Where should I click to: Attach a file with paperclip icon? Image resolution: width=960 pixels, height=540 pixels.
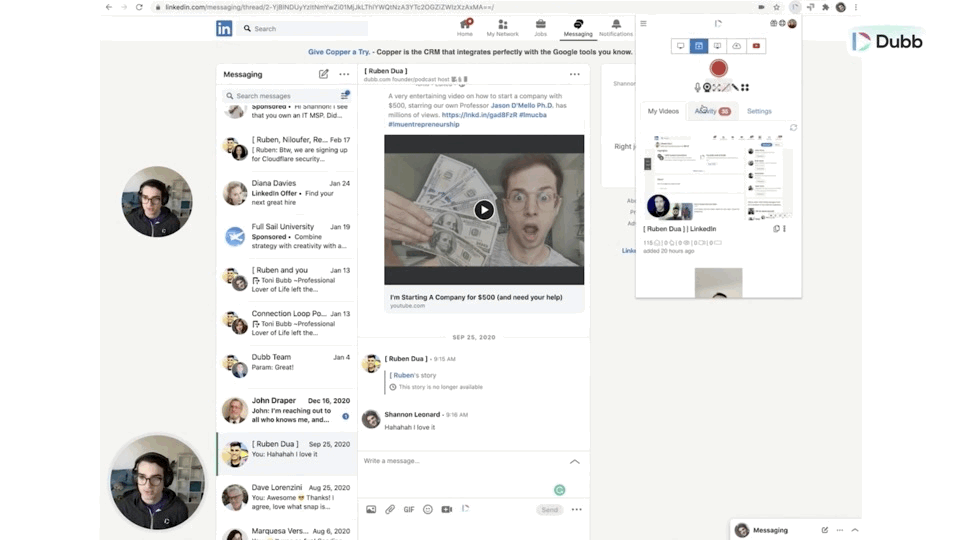(390, 509)
